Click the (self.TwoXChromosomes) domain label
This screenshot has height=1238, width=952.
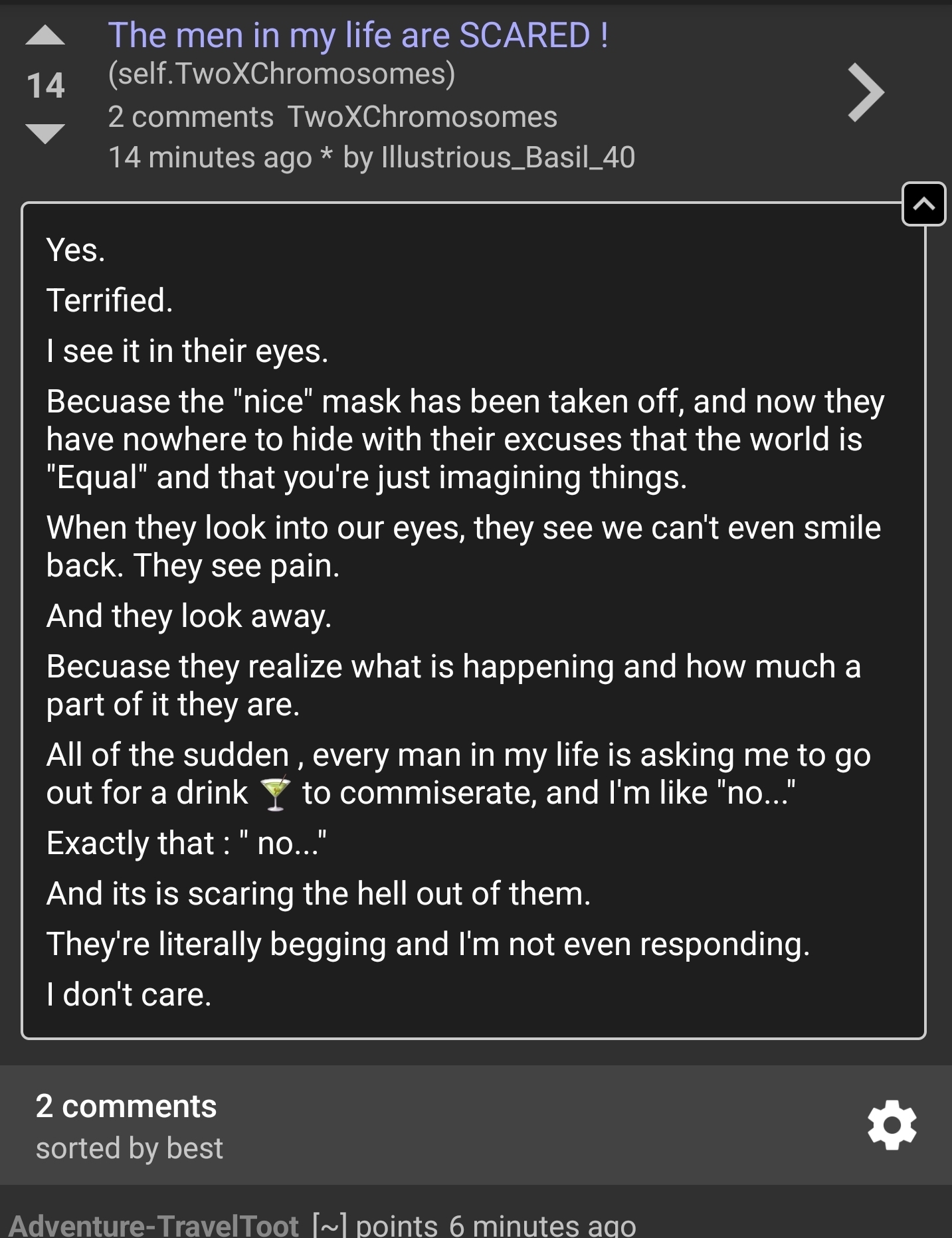click(x=282, y=74)
